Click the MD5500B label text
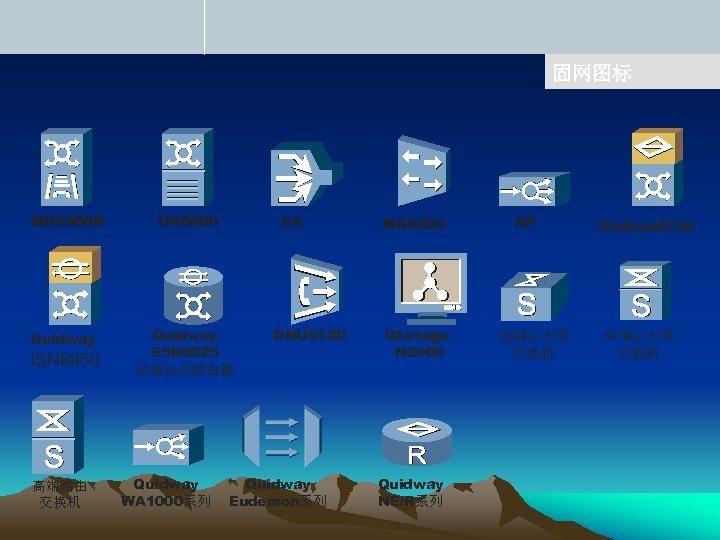 (x=68, y=221)
